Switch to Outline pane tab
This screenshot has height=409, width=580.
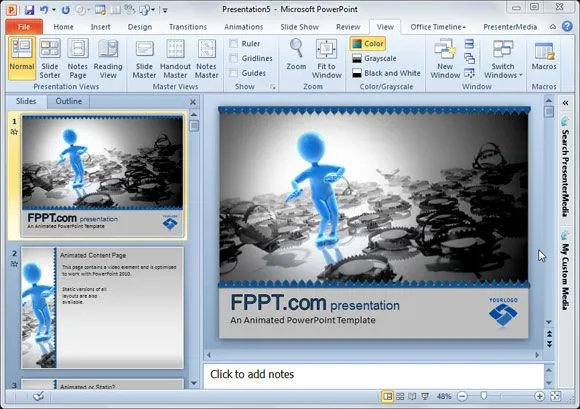coord(68,101)
